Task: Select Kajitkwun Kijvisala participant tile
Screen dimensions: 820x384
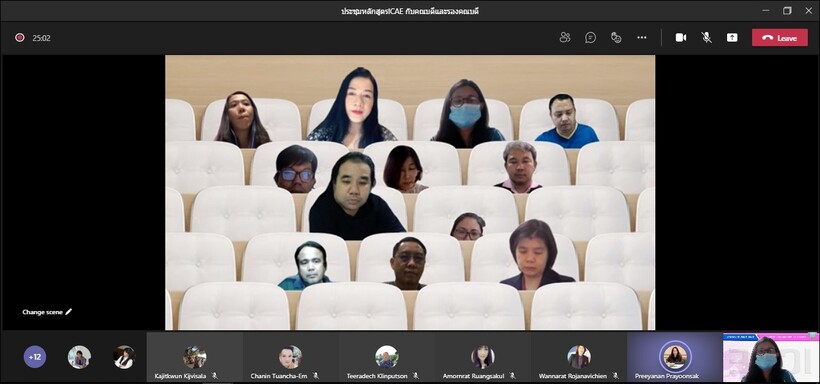Action: tap(195, 357)
